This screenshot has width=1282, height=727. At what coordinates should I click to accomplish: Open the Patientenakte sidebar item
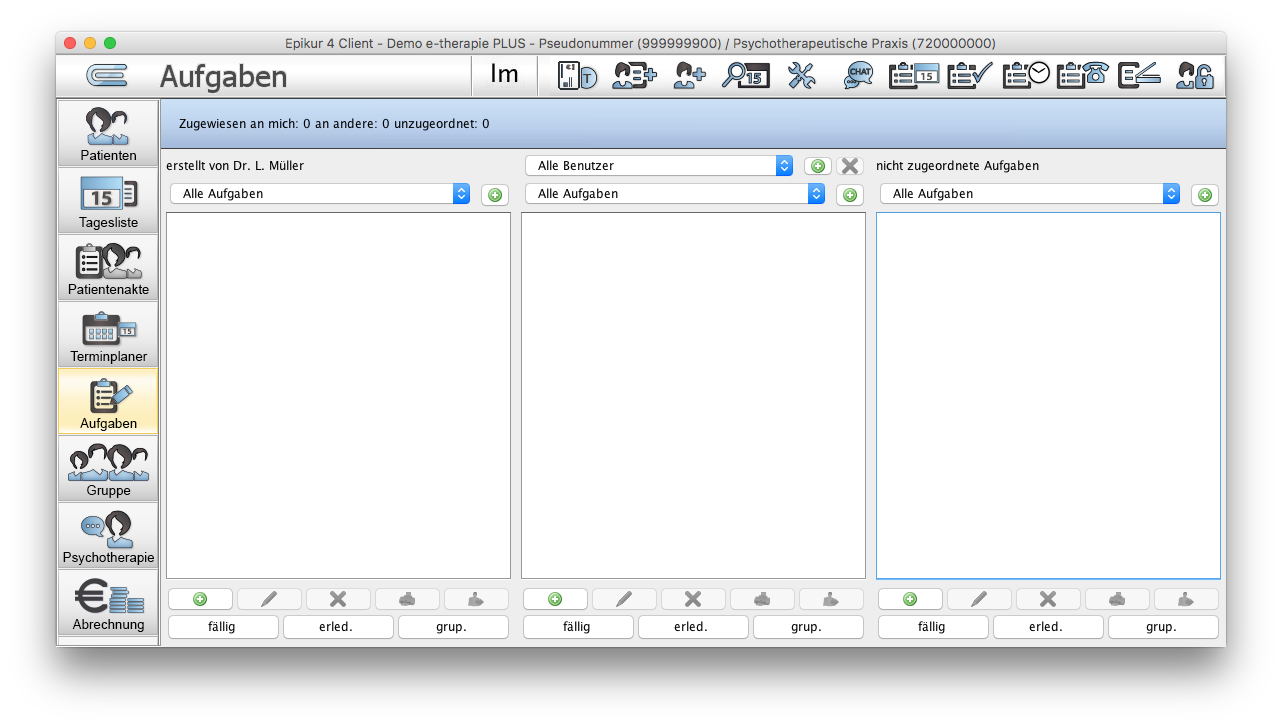[x=108, y=267]
